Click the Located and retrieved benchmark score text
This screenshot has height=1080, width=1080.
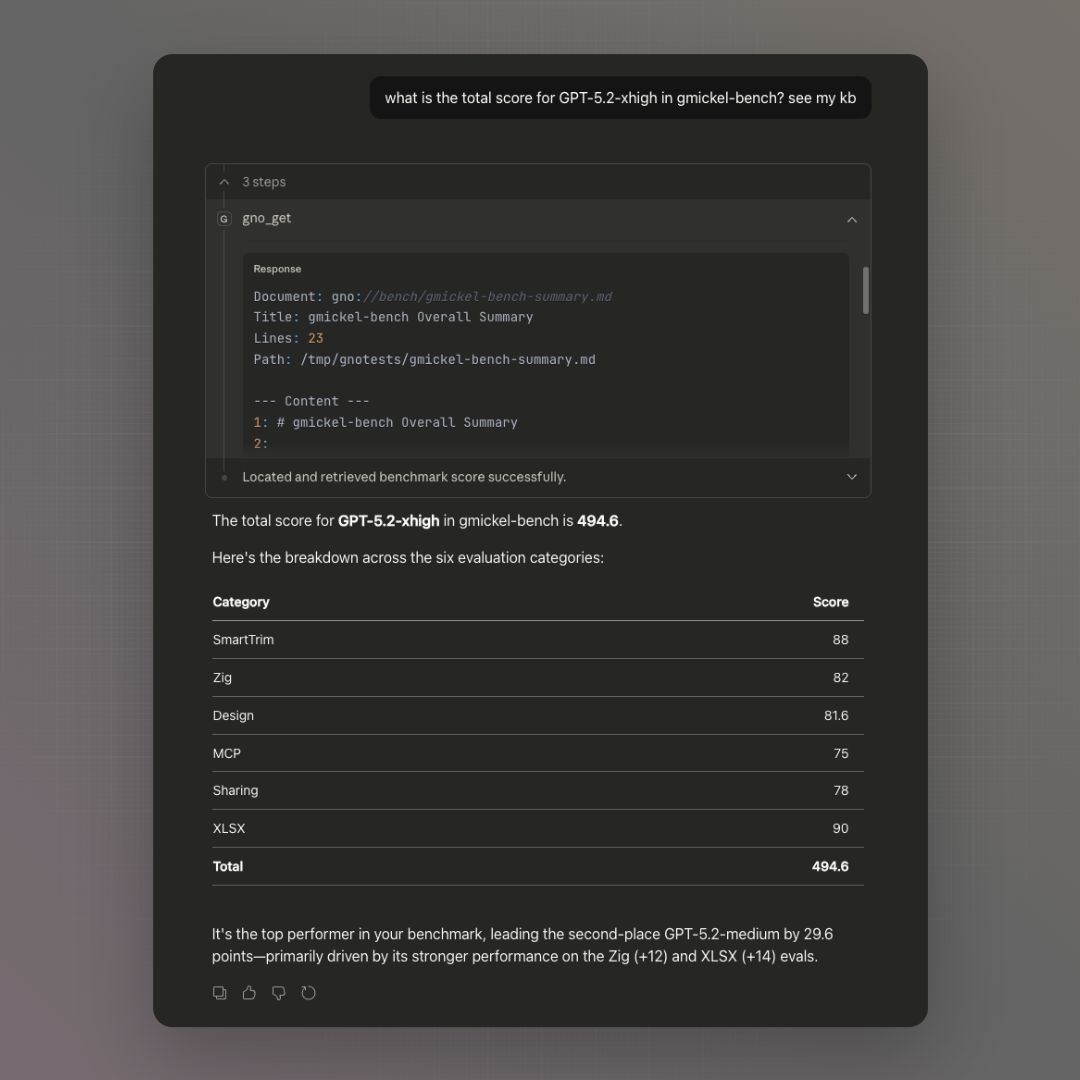coord(404,477)
